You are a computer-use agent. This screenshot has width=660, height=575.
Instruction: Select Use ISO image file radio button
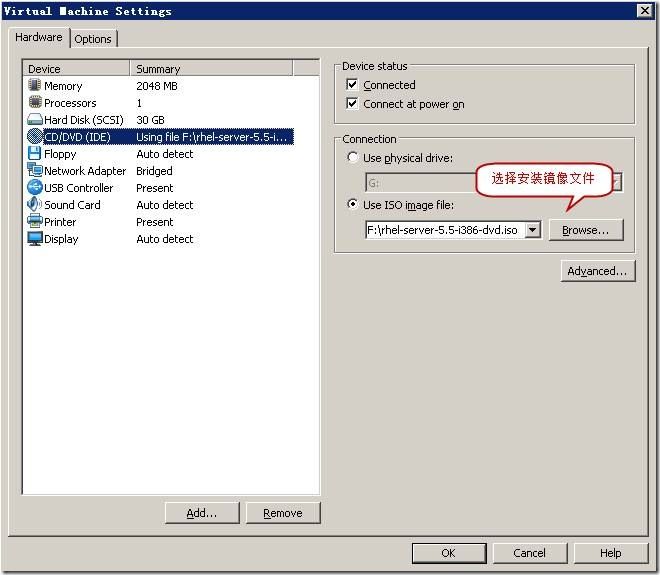coord(352,205)
